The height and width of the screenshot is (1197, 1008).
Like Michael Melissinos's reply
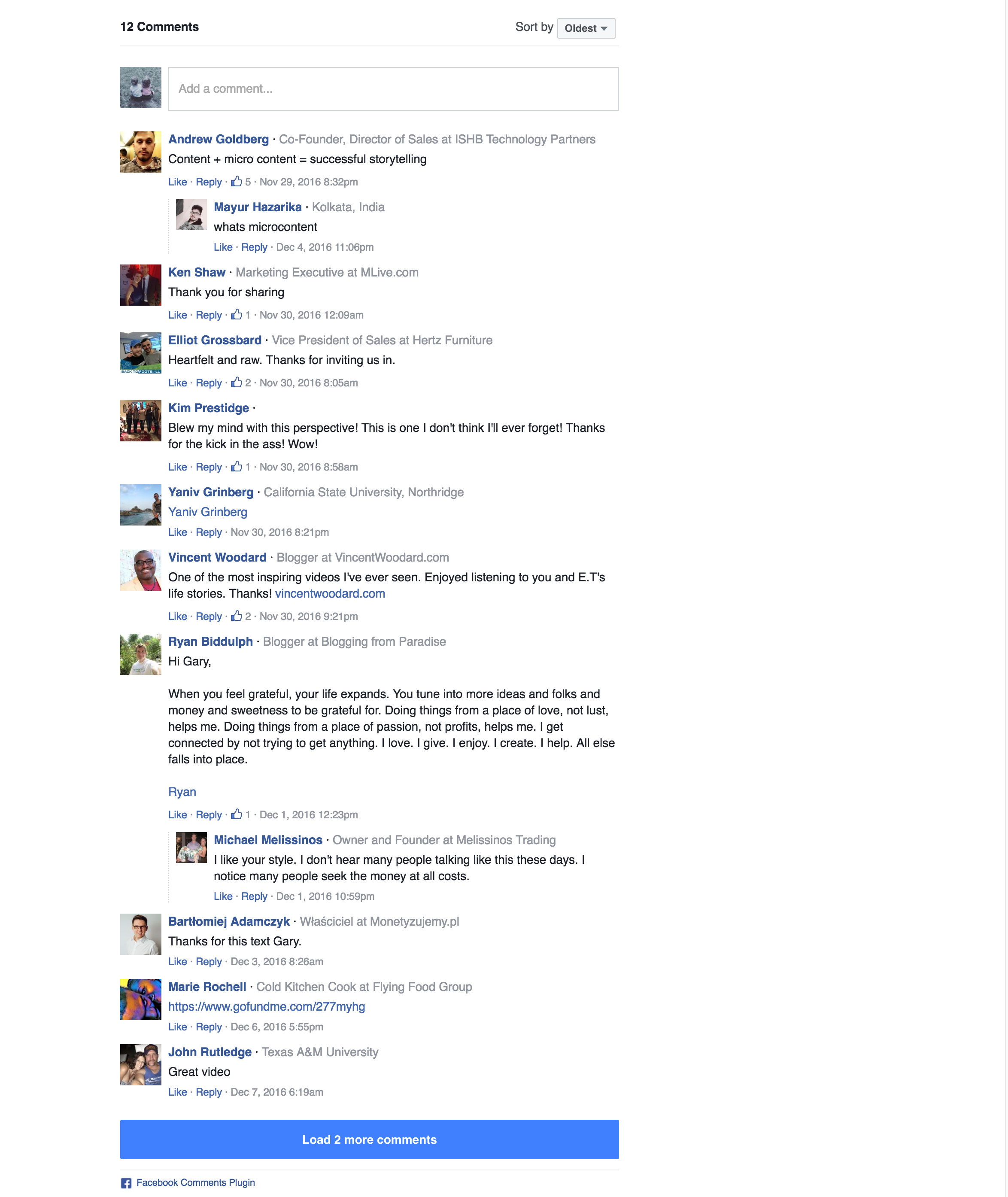[223, 896]
